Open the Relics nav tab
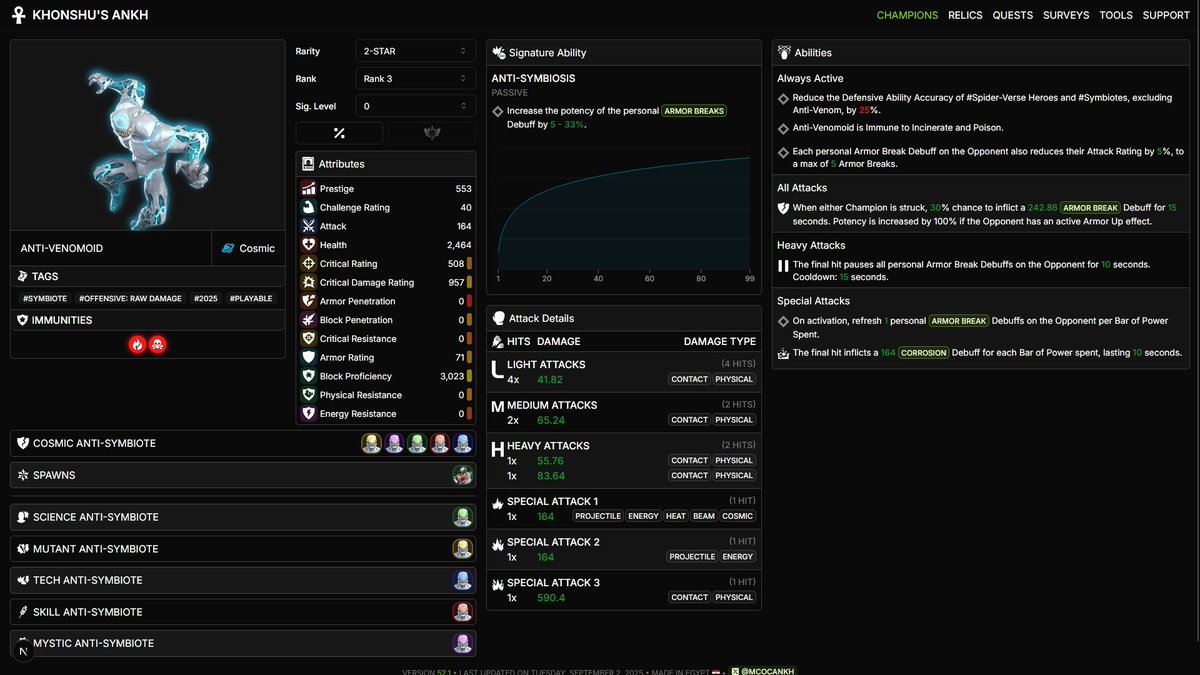The image size is (1200, 675). click(965, 15)
